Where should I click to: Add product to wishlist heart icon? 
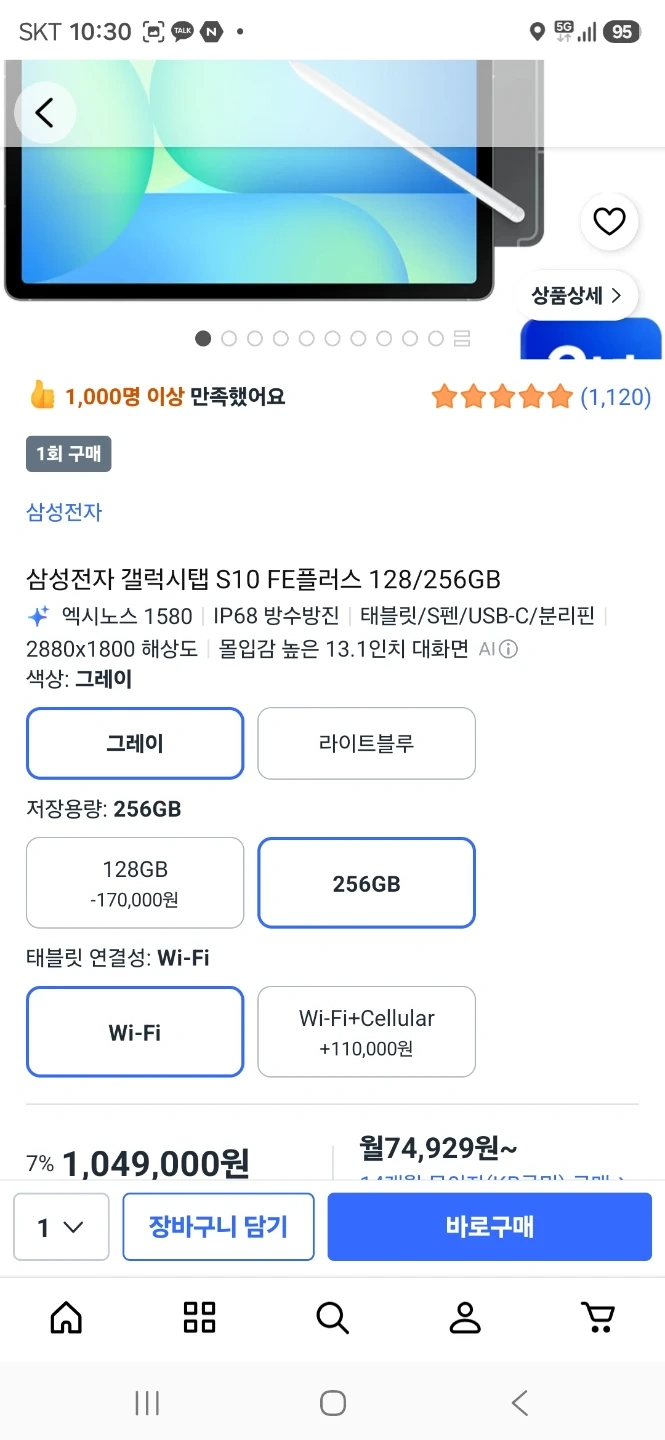point(609,221)
